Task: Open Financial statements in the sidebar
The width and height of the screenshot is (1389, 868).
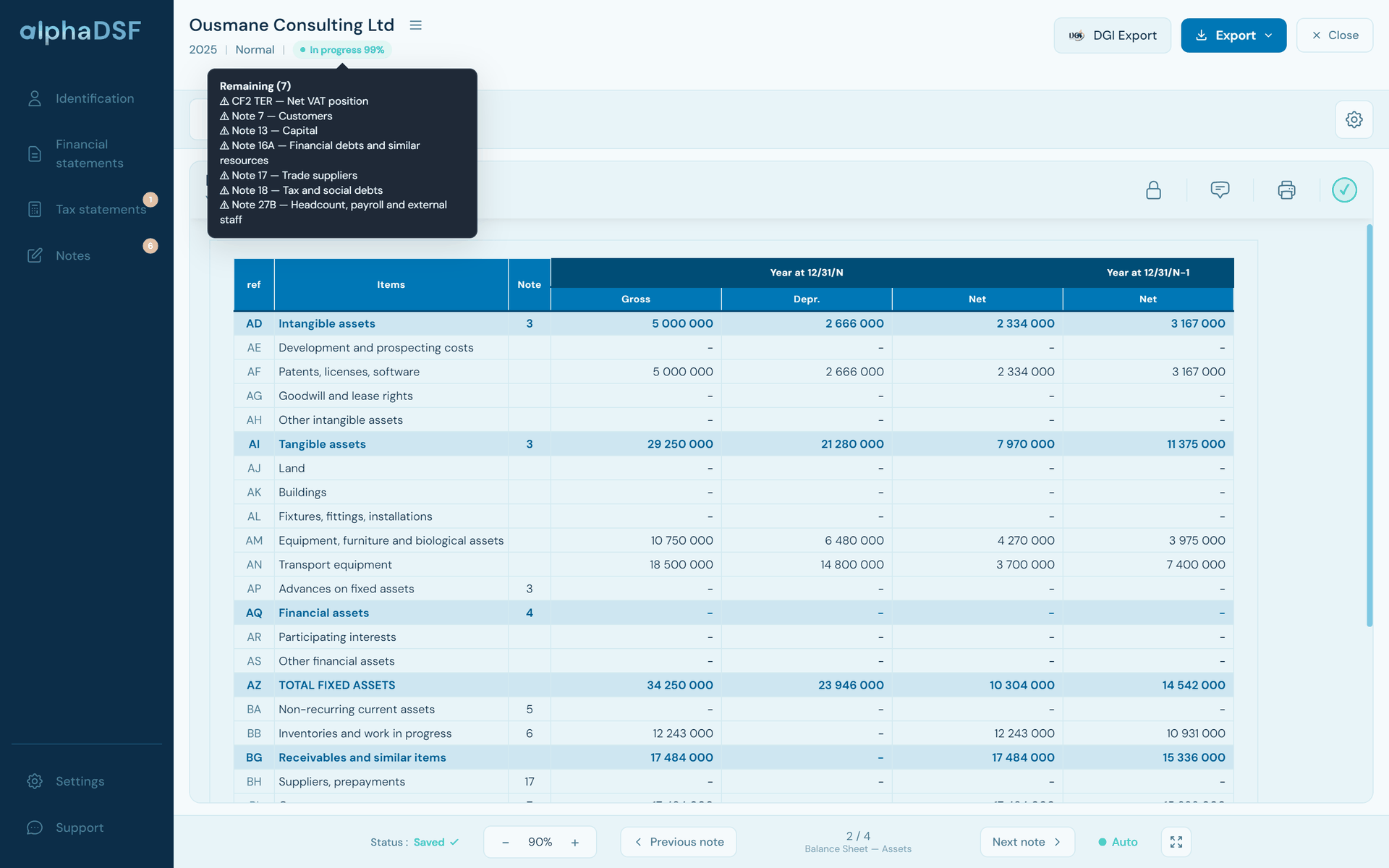Action: (87, 154)
